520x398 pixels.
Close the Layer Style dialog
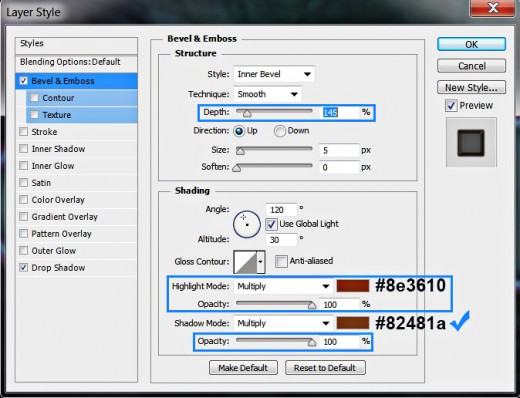pos(493,7)
